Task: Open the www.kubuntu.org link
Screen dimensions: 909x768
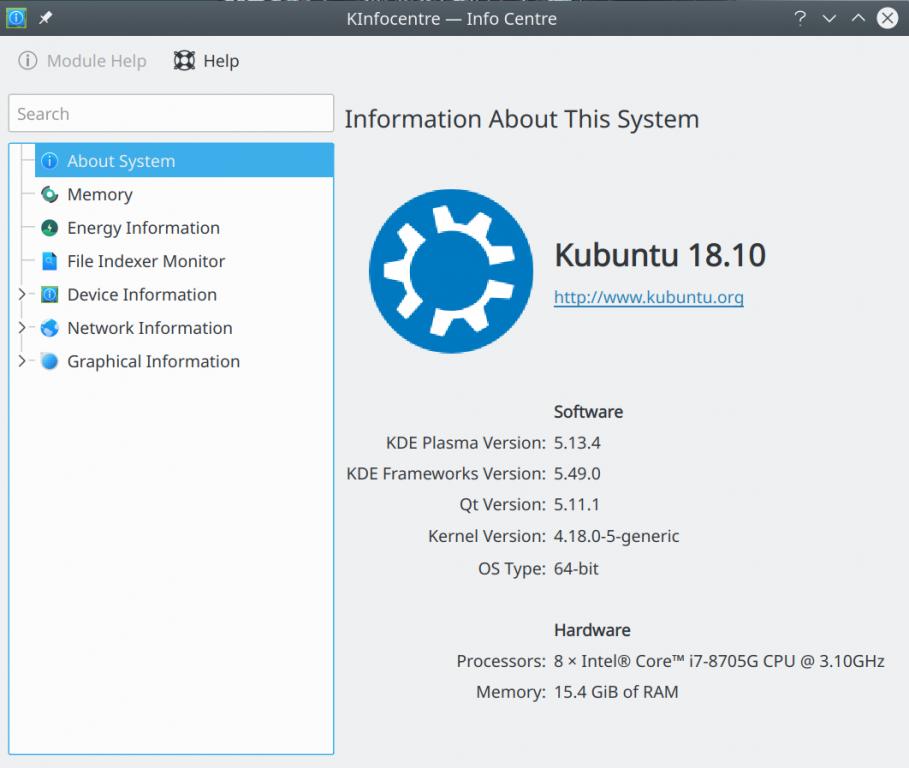Action: coord(648,297)
